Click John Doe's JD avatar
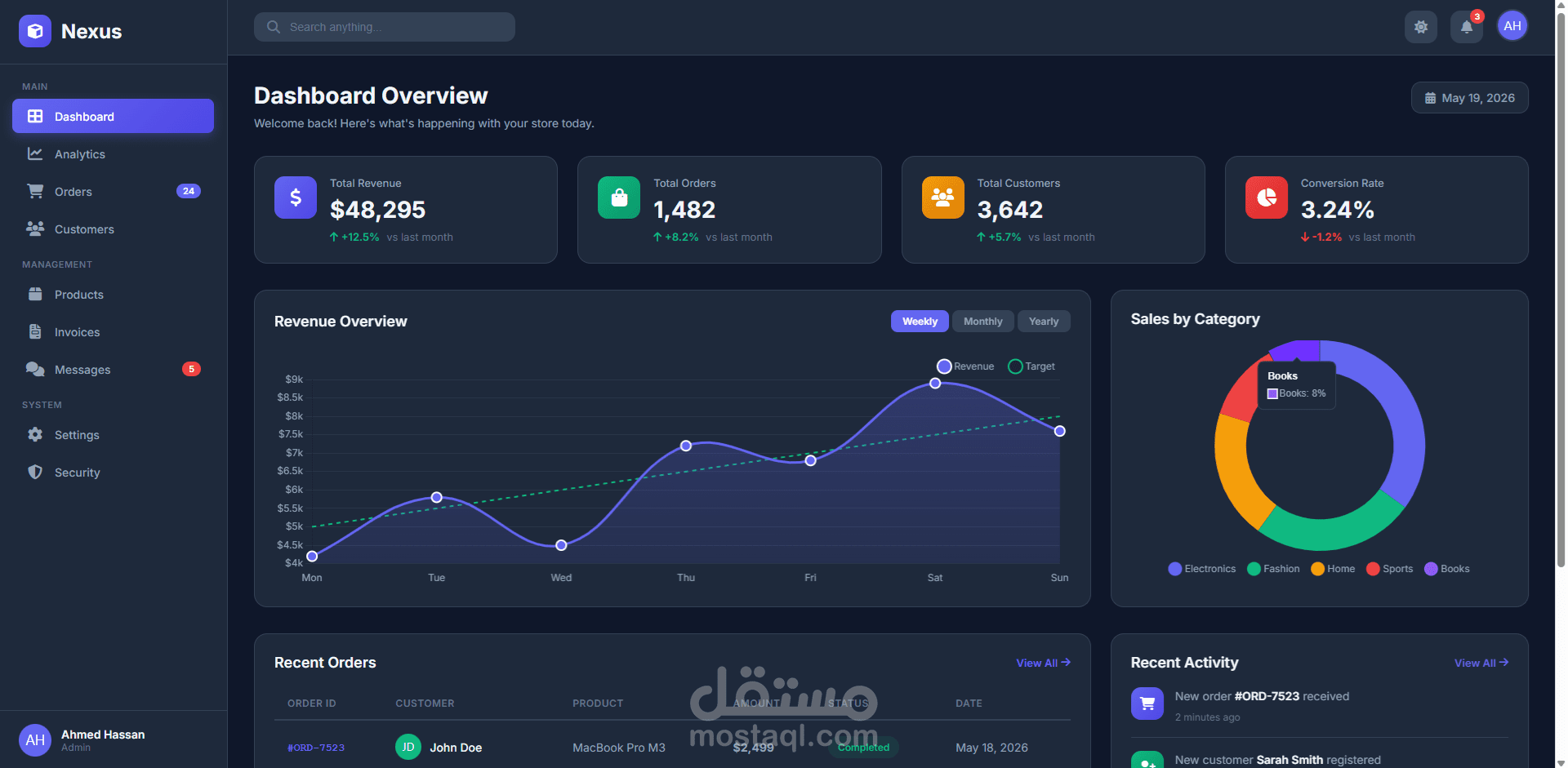This screenshot has width=1568, height=768. (x=408, y=747)
